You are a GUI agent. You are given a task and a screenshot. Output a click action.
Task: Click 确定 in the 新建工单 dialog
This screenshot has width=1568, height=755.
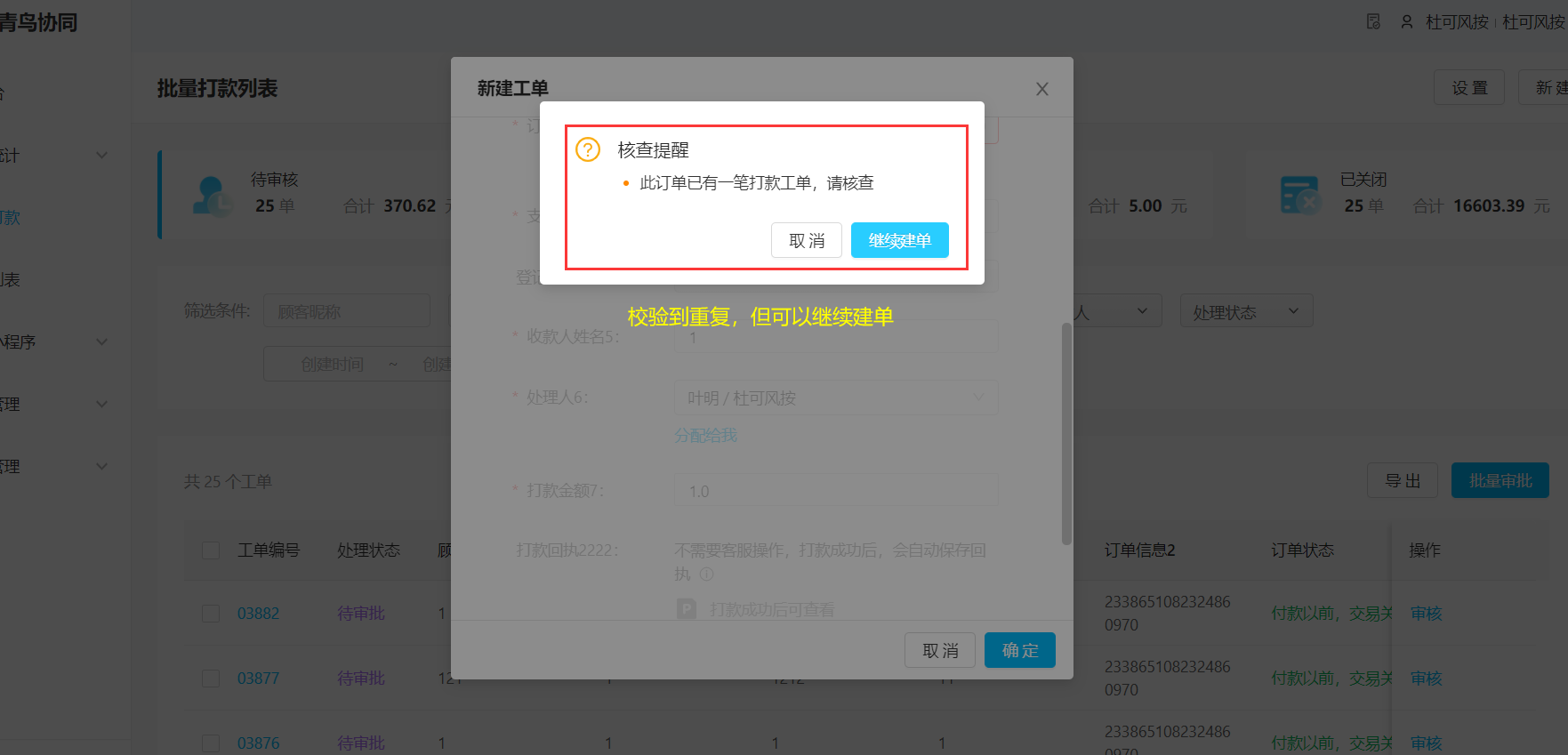point(1019,650)
